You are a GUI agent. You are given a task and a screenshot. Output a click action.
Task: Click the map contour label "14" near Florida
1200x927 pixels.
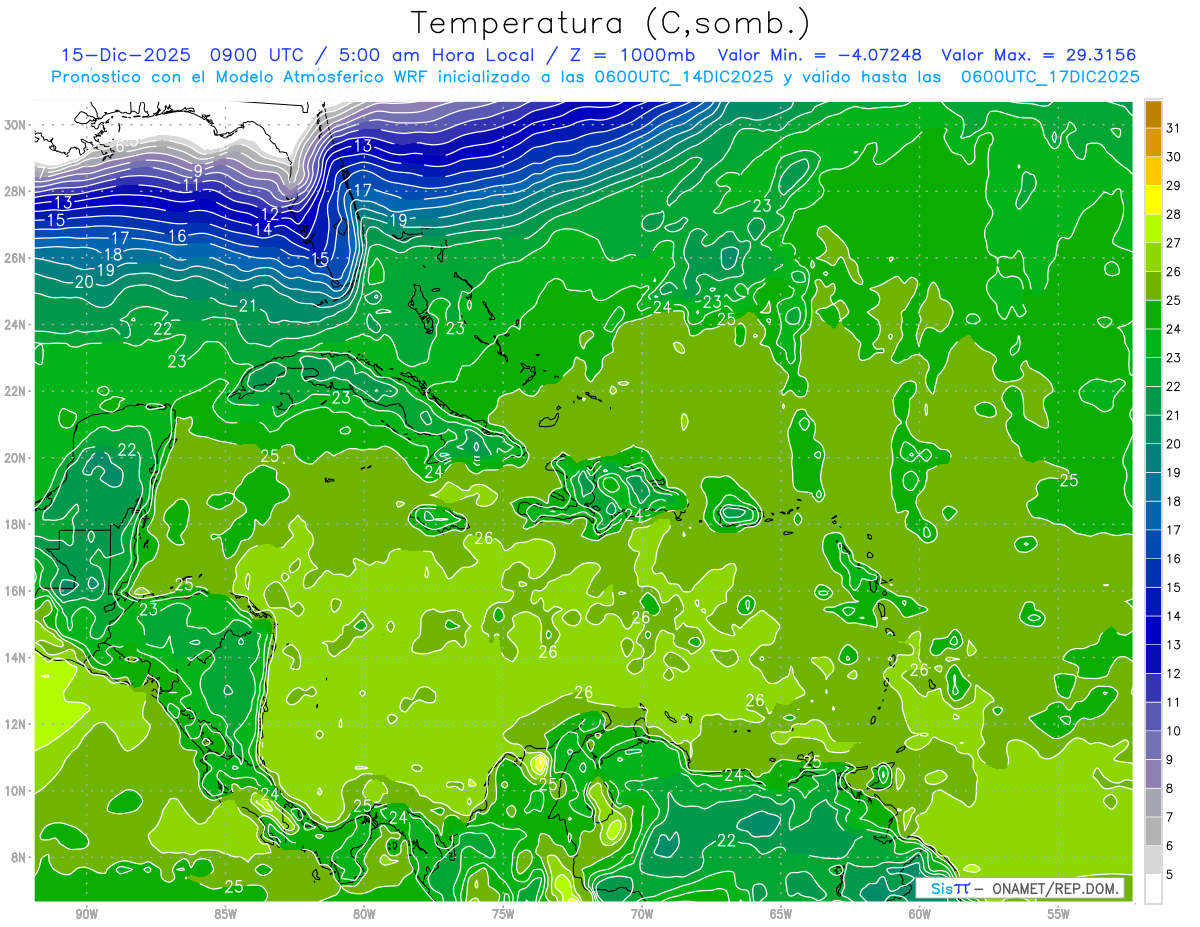262,229
